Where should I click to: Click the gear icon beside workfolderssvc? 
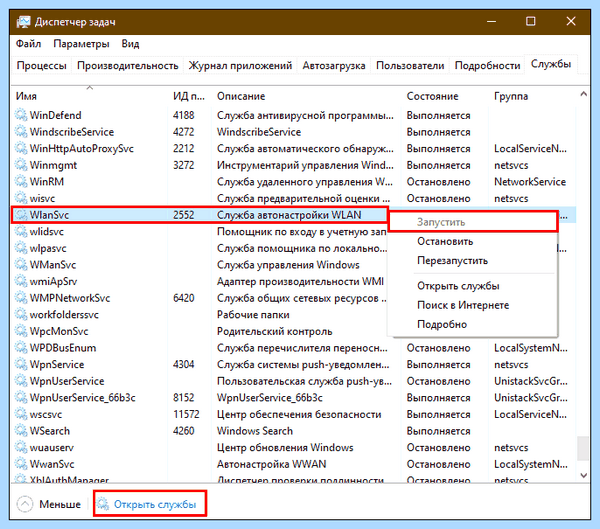coord(21,314)
